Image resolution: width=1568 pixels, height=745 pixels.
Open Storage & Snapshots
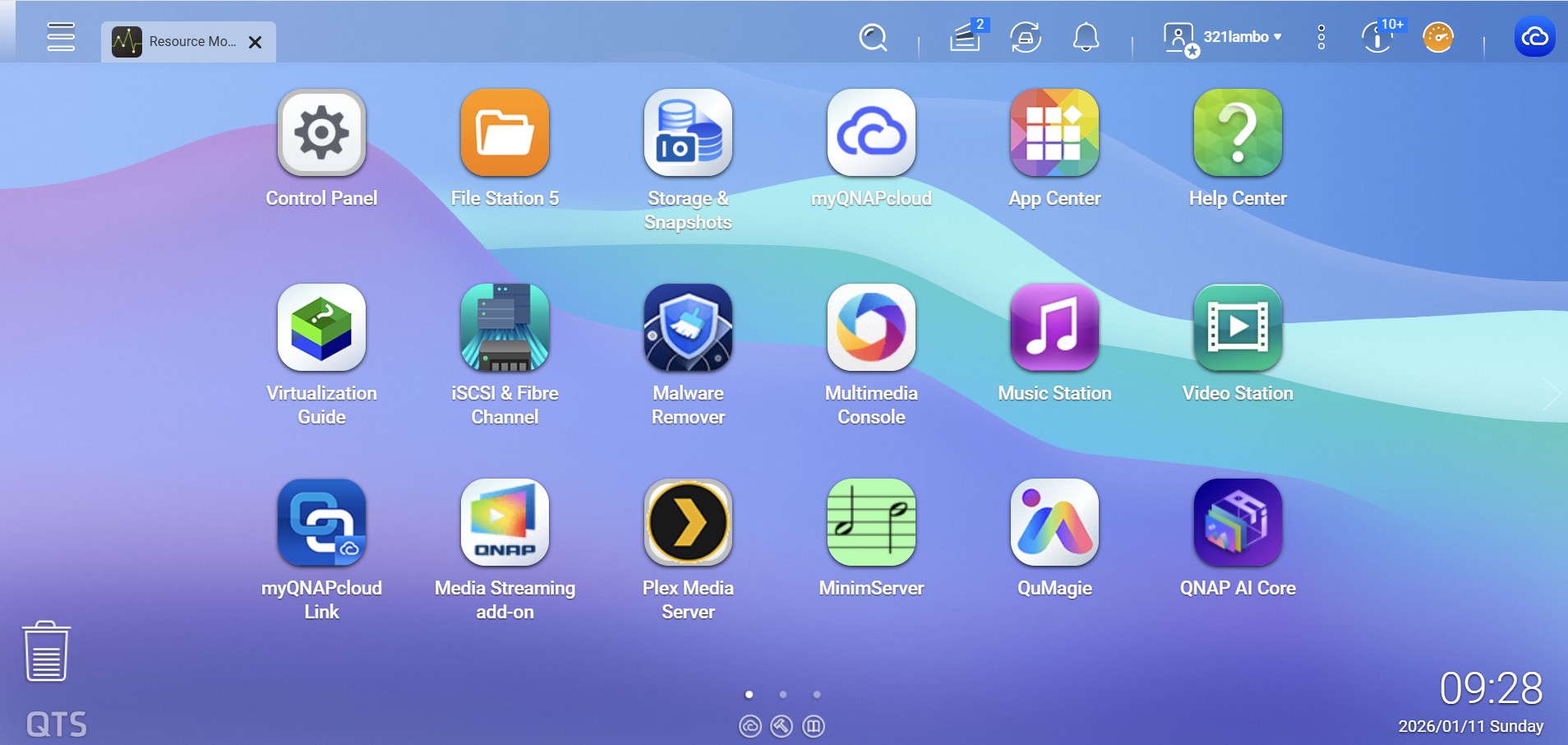pyautogui.click(x=688, y=133)
